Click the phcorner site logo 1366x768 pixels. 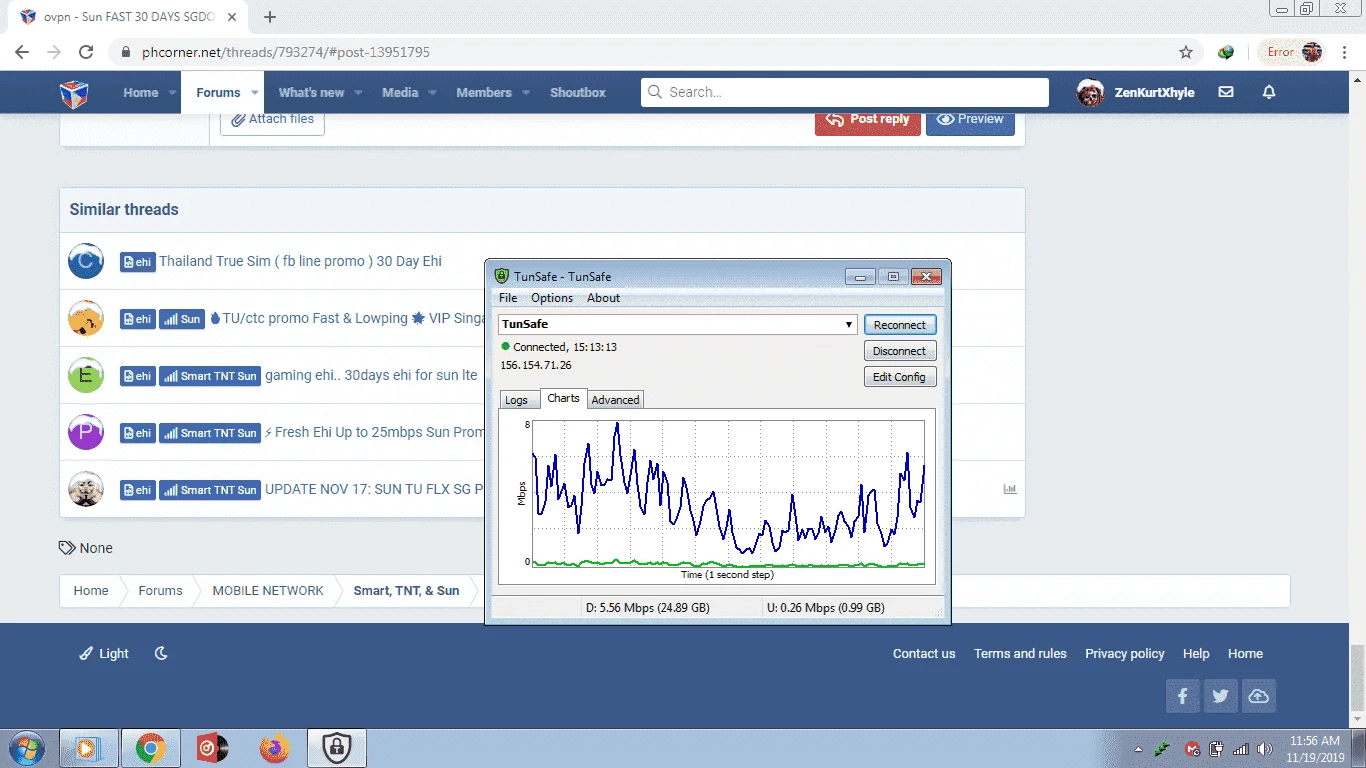coord(74,93)
